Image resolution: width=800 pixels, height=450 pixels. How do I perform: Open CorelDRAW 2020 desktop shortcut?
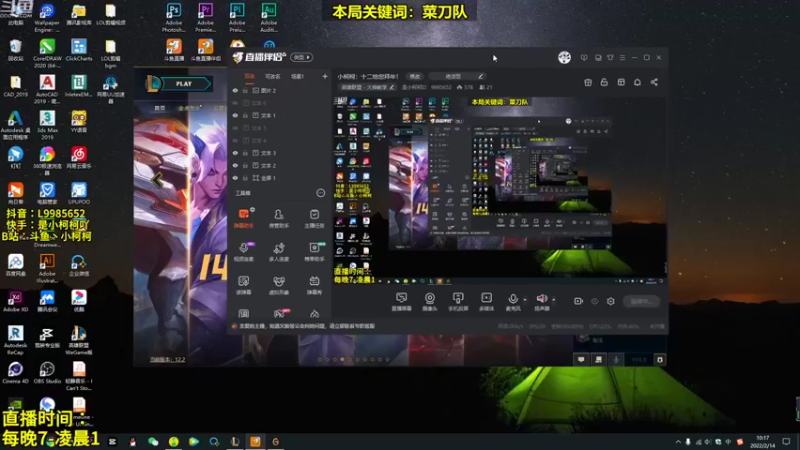click(47, 53)
